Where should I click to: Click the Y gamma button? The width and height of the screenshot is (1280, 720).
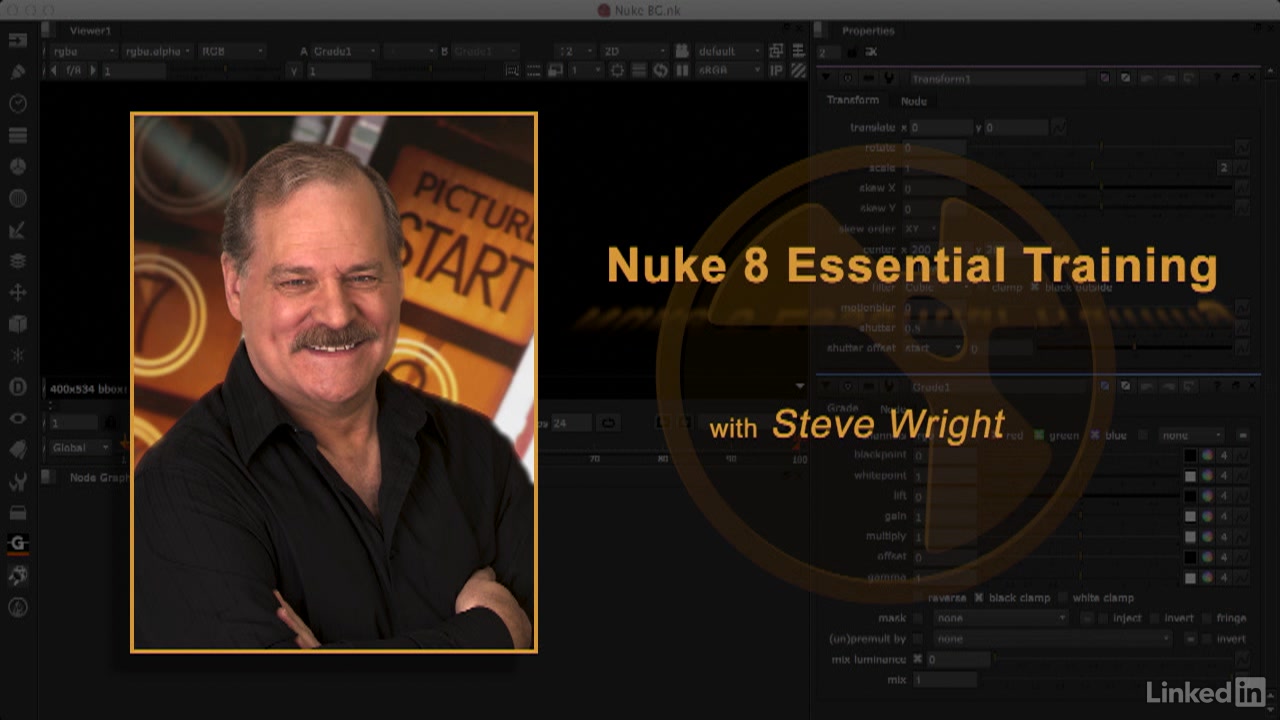[x=294, y=71]
